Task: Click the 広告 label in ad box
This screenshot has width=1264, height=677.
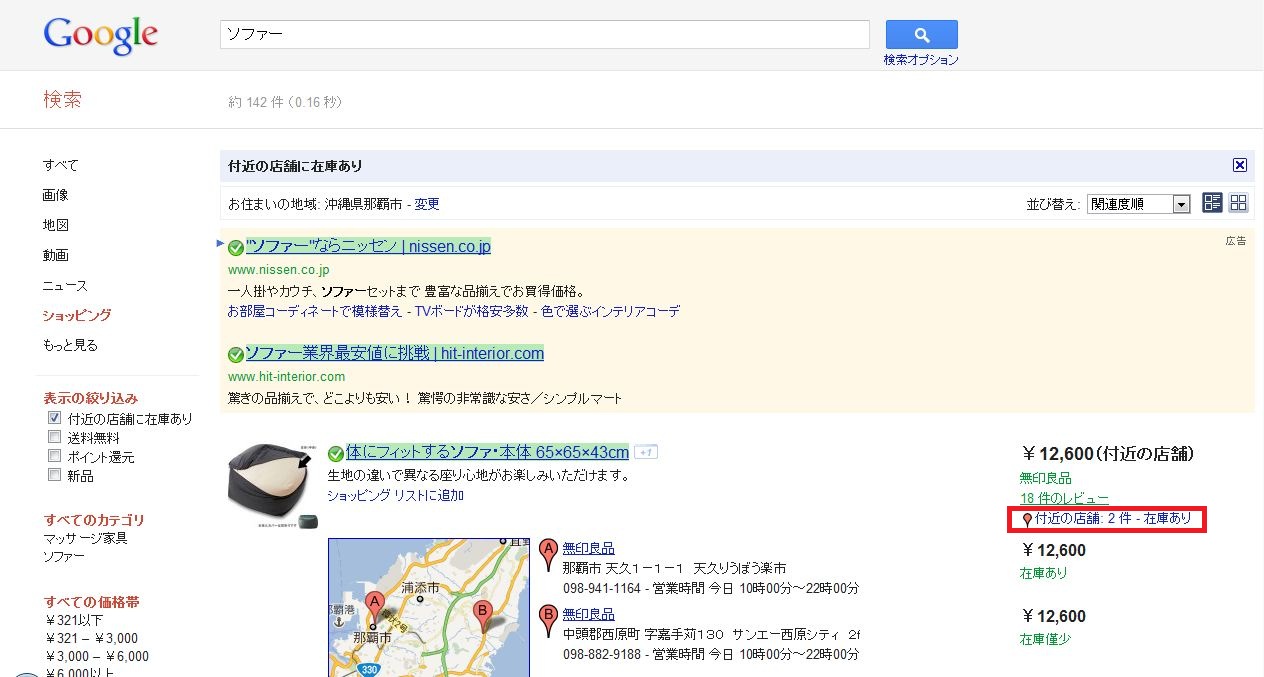Action: pos(1236,240)
